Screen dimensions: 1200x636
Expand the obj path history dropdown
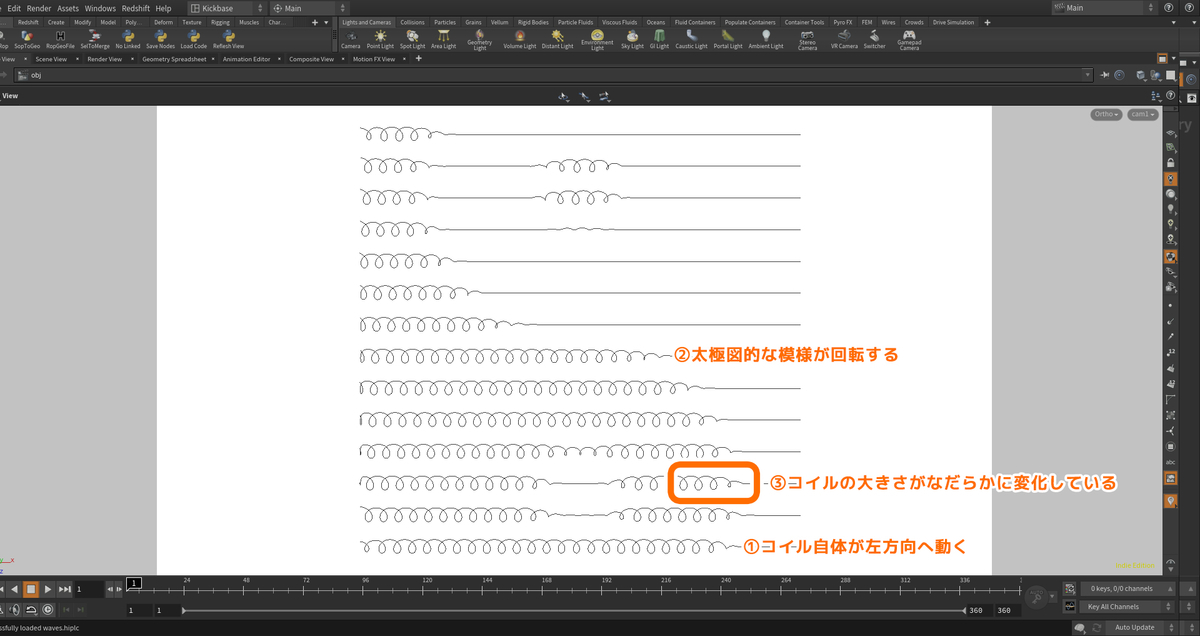point(1087,75)
